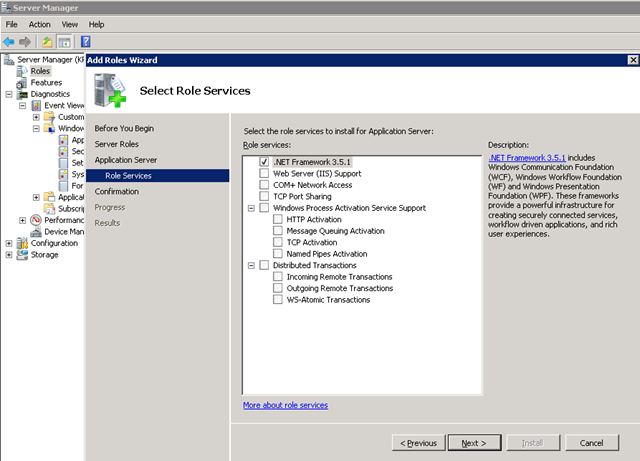Click the Custom Views folder icon
The height and width of the screenshot is (461, 640).
(x=49, y=117)
